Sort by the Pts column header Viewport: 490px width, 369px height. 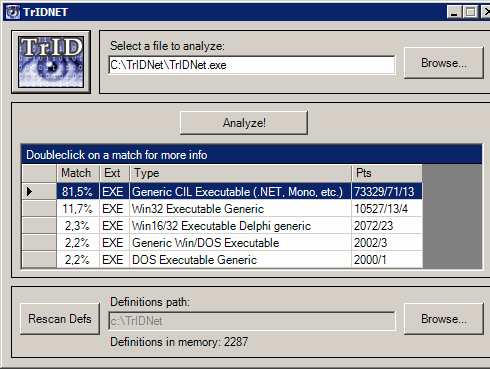387,173
